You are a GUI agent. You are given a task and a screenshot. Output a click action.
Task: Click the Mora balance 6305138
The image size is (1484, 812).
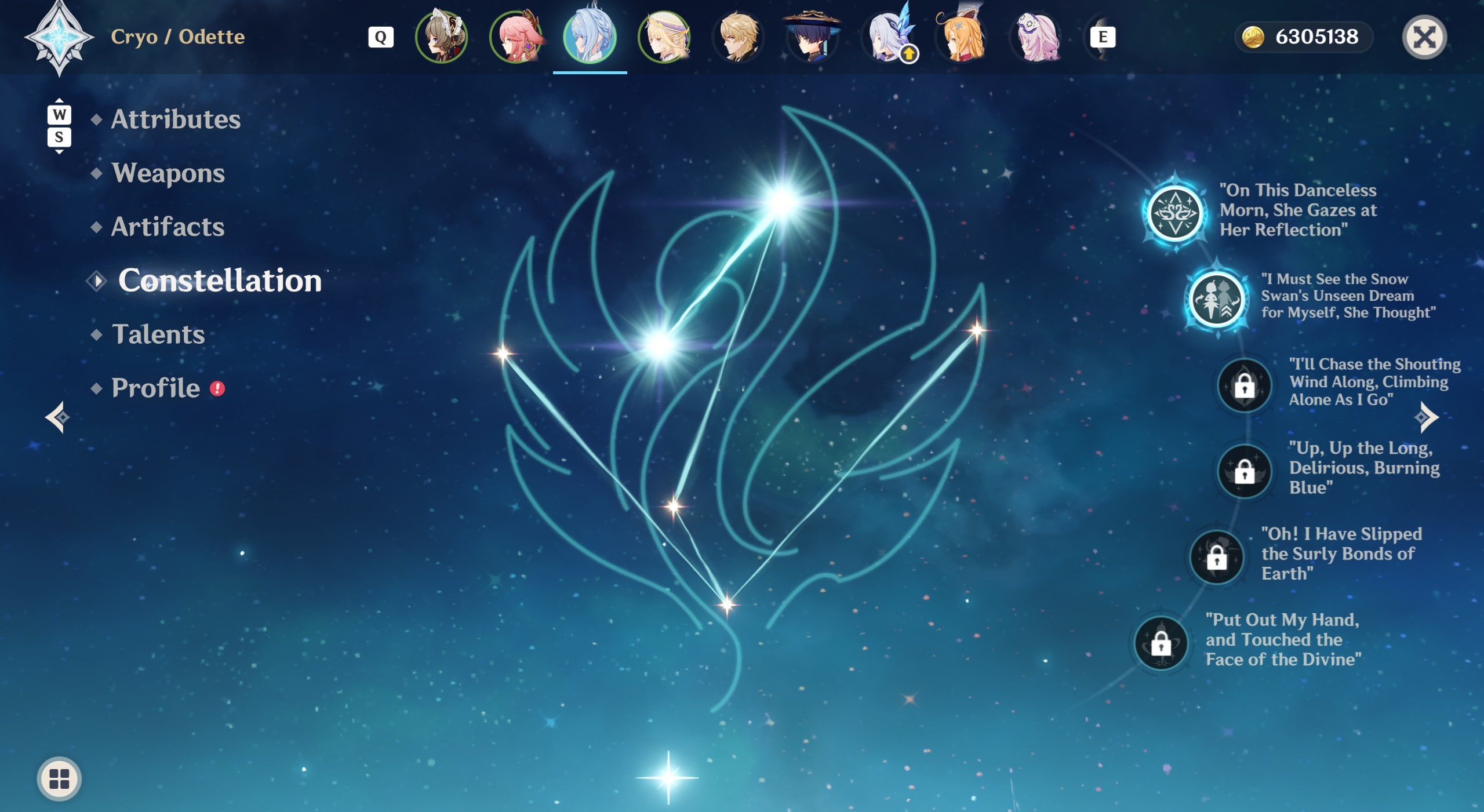(1316, 37)
